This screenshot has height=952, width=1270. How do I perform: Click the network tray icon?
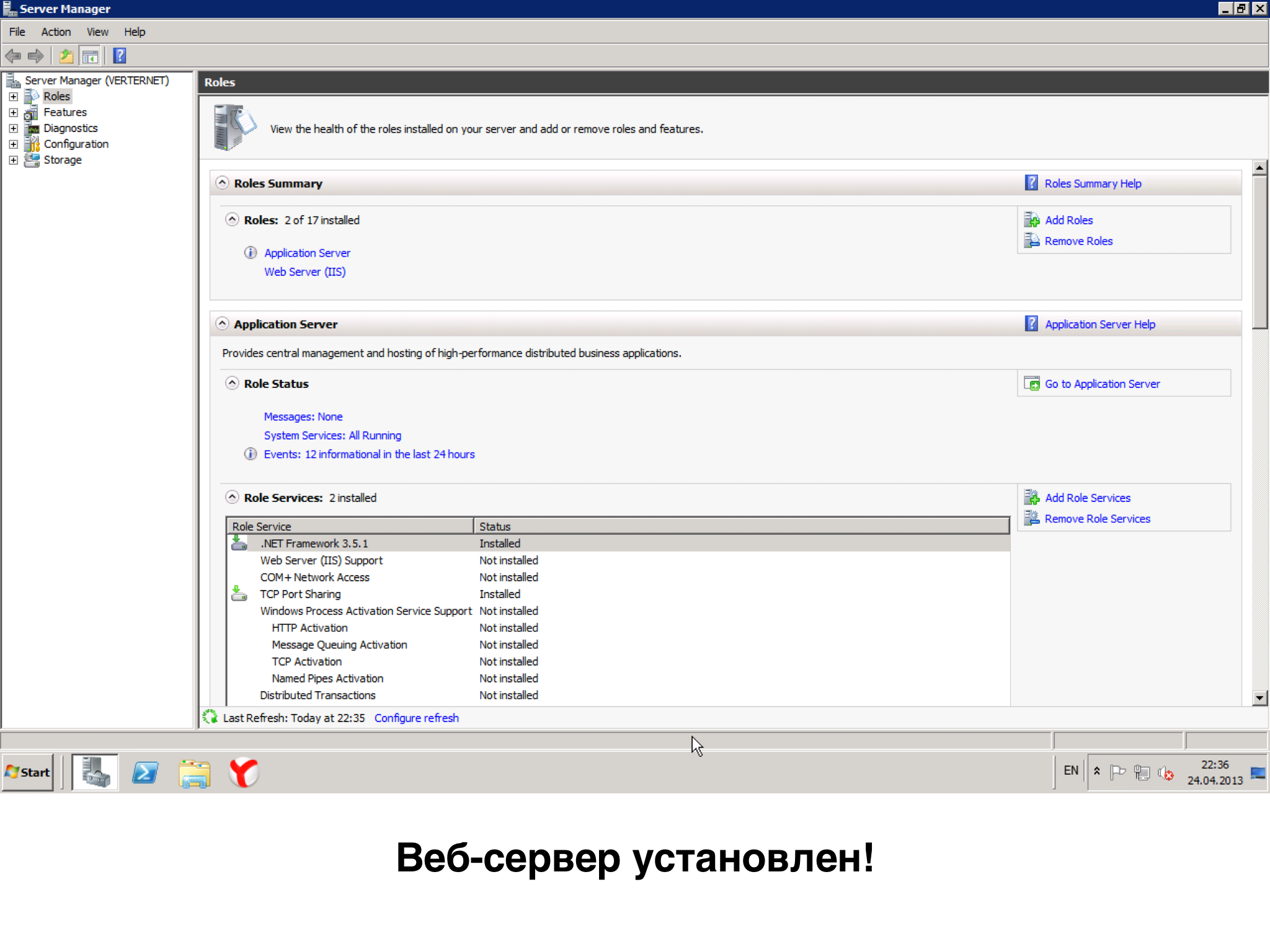1142,772
